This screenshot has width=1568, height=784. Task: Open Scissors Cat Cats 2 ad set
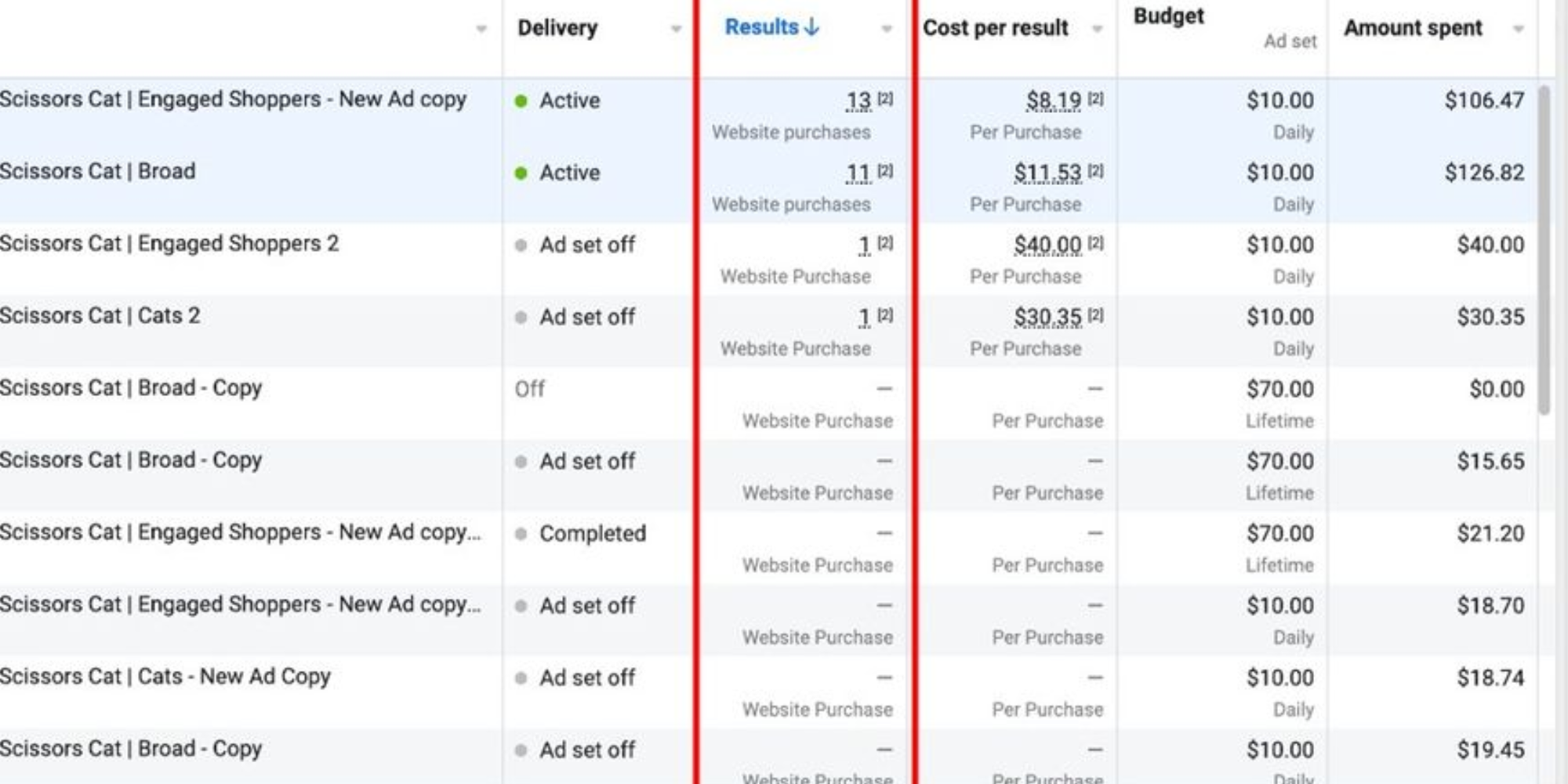pyautogui.click(x=100, y=316)
